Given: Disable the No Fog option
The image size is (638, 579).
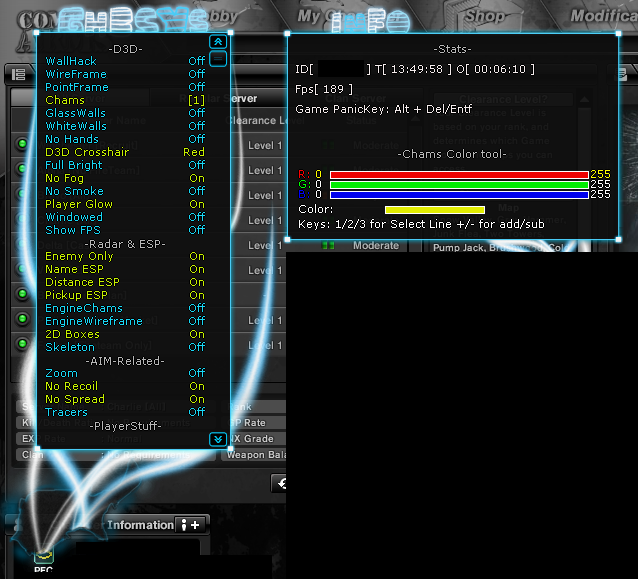Looking at the screenshot, I should point(125,178).
